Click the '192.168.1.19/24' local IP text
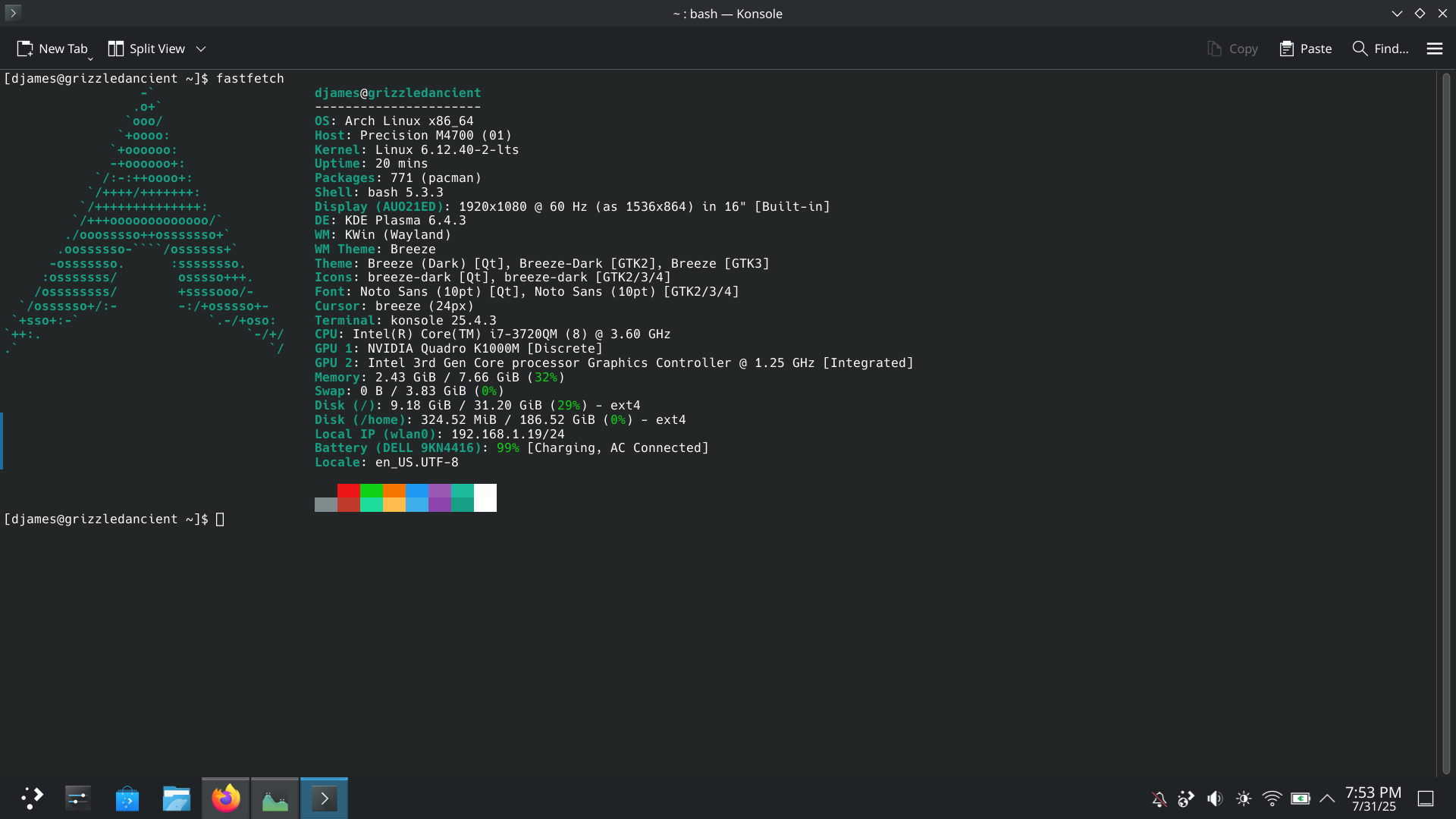The width and height of the screenshot is (1456, 819). pos(508,435)
